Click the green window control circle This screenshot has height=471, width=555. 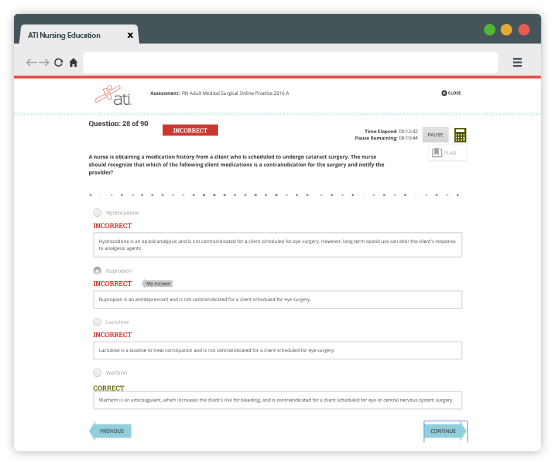[x=490, y=30]
